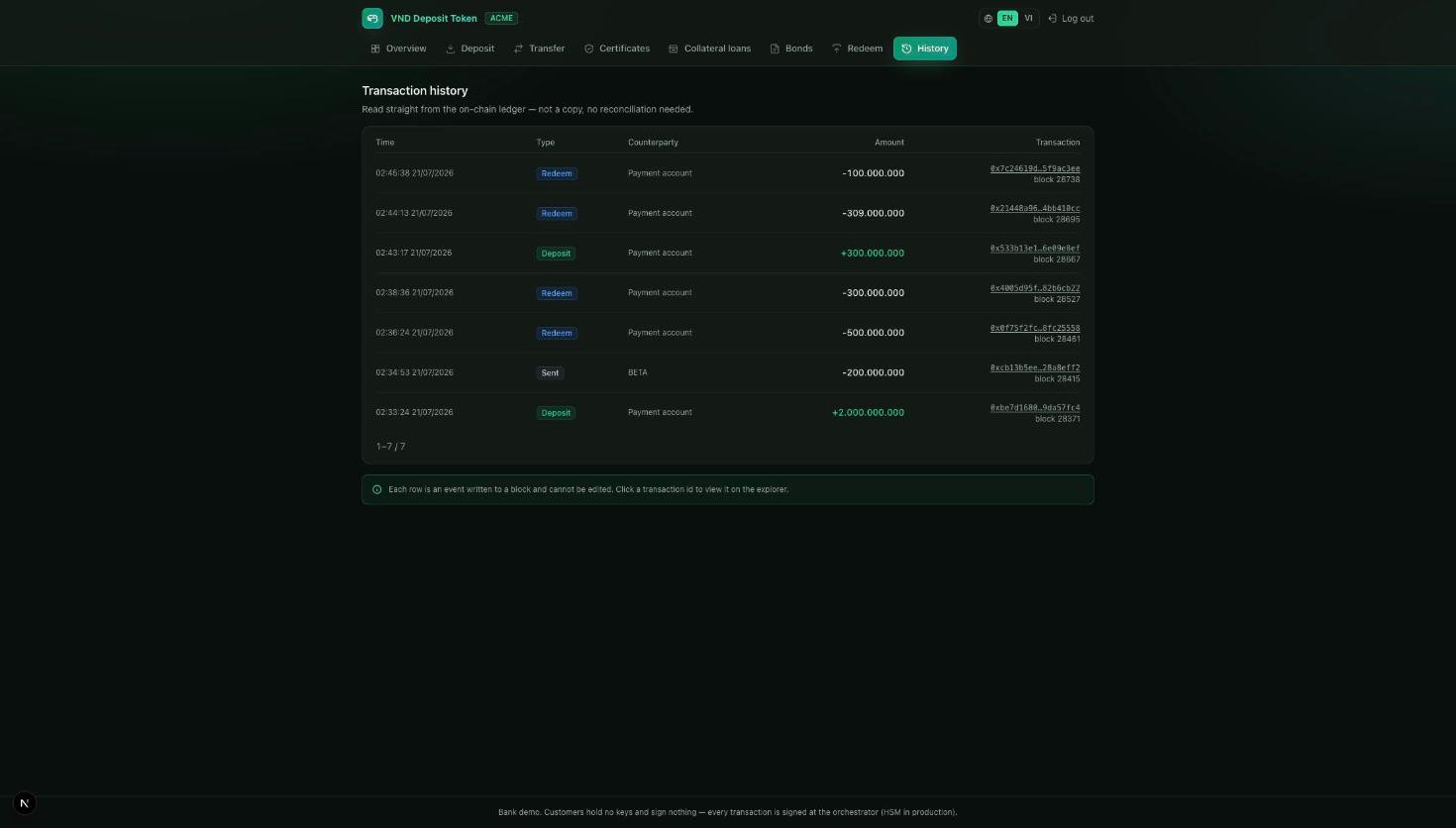Select the amount -200.000.000

(874, 372)
